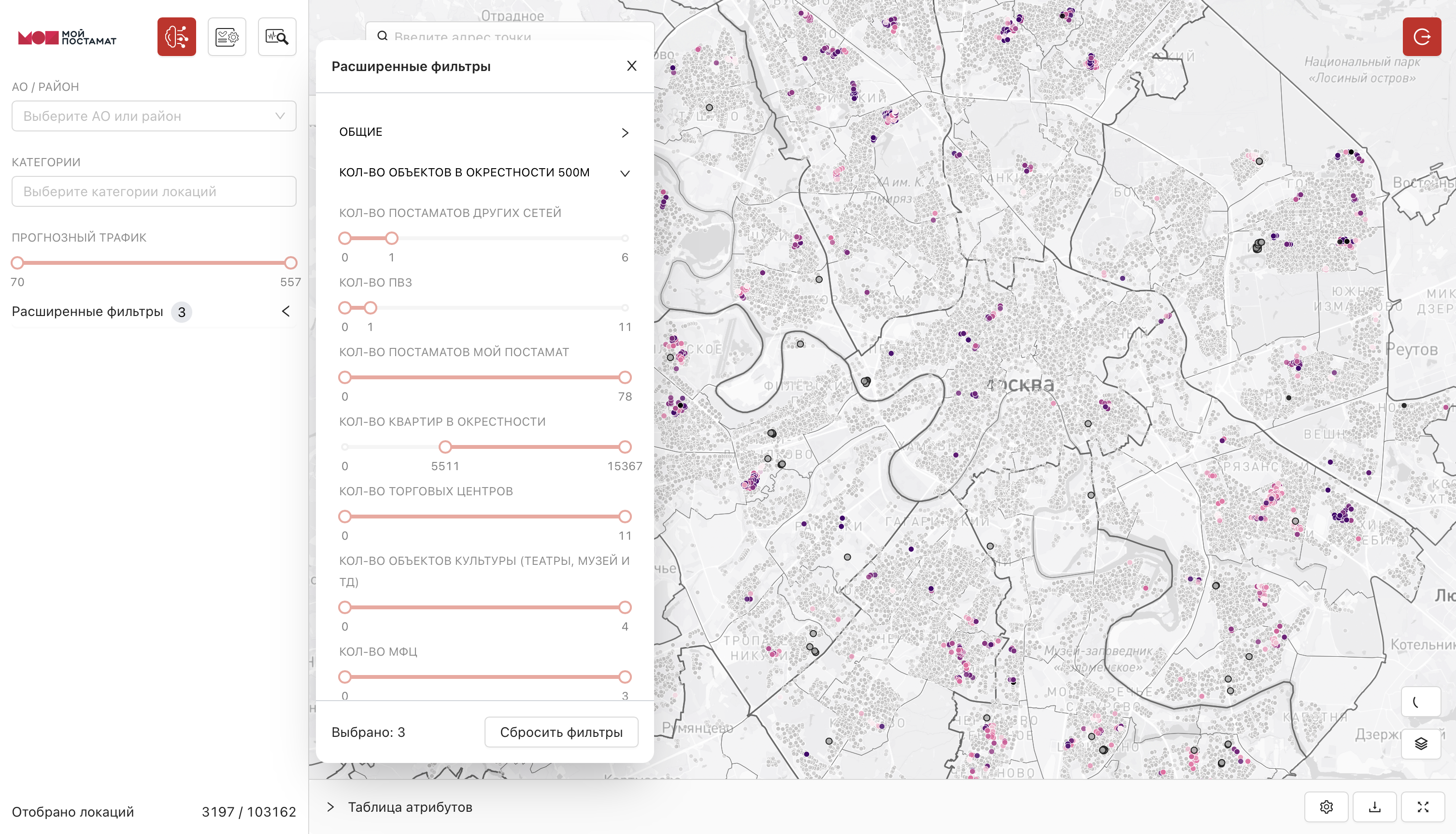
Task: Open the АО / Район dropdown
Action: tap(154, 116)
